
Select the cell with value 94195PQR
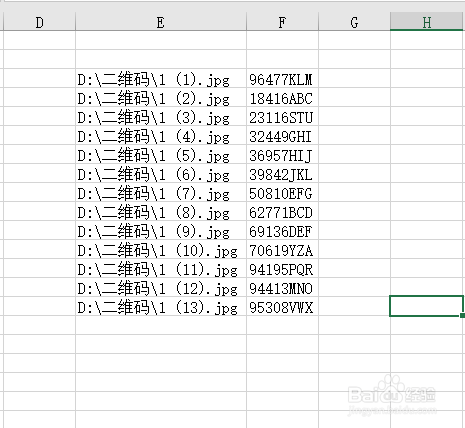(x=282, y=268)
